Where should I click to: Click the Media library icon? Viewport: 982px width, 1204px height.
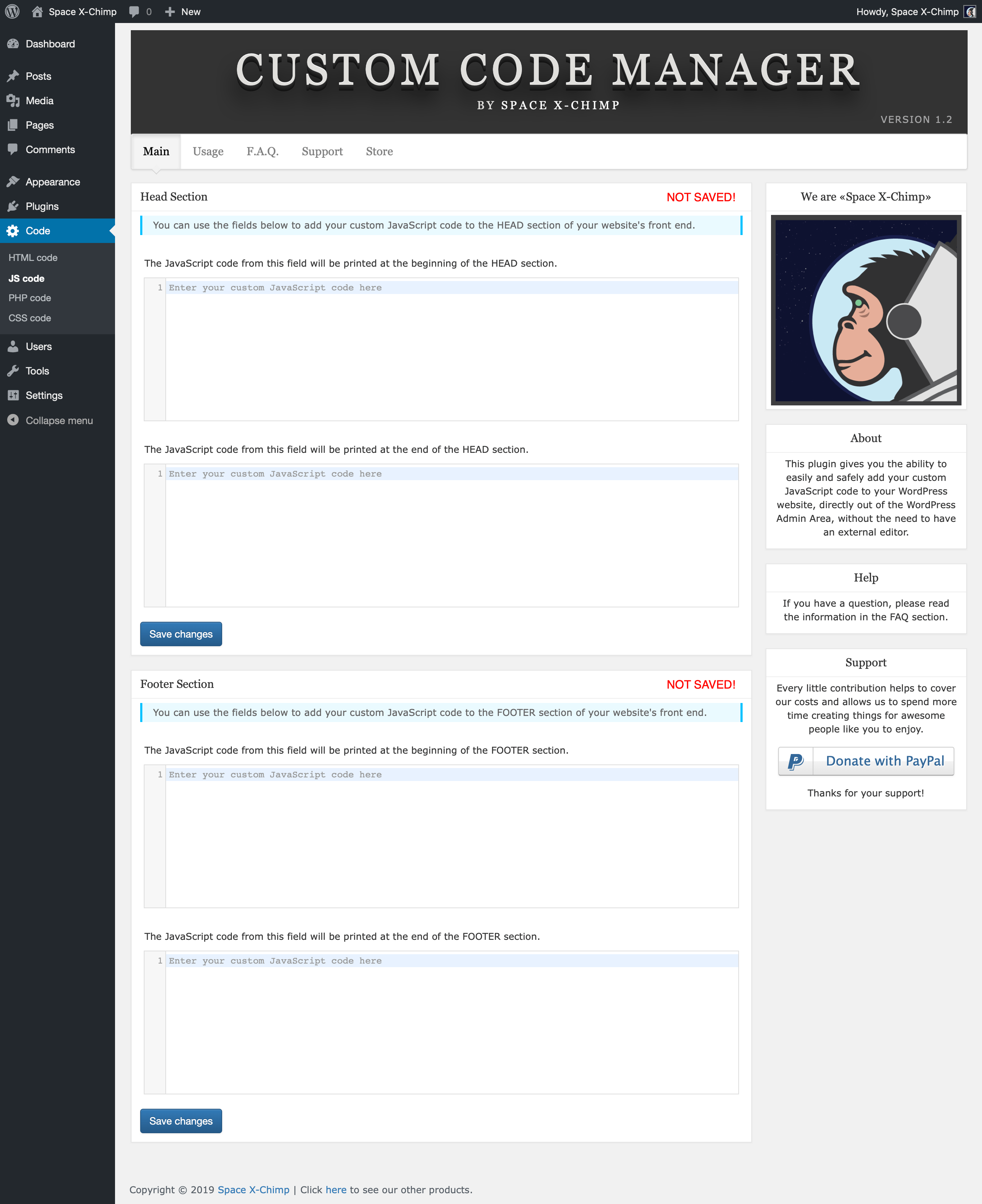point(13,101)
